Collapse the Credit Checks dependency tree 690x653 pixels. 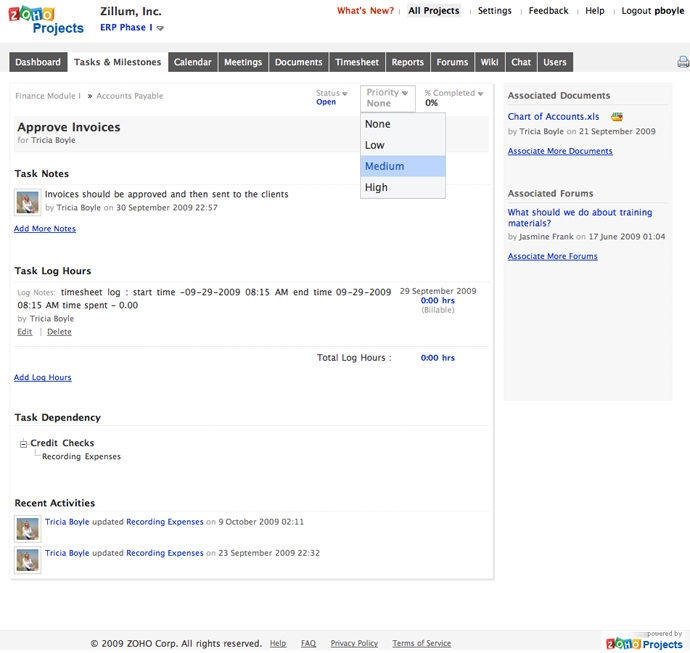tap(23, 444)
